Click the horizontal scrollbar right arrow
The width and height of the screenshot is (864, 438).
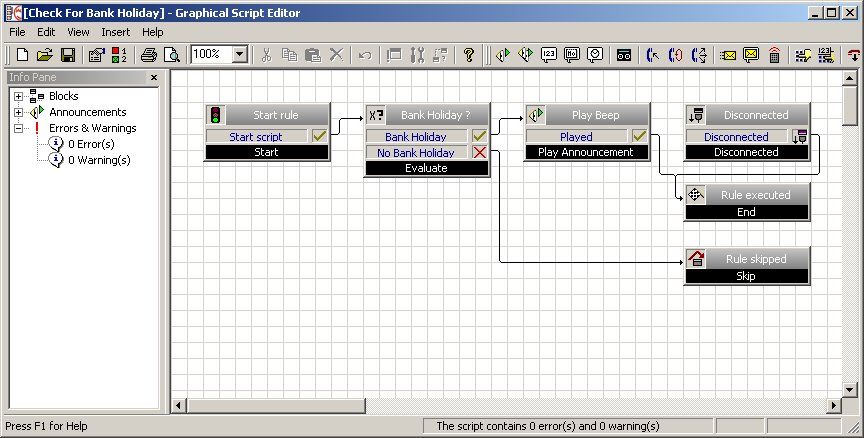tap(833, 405)
